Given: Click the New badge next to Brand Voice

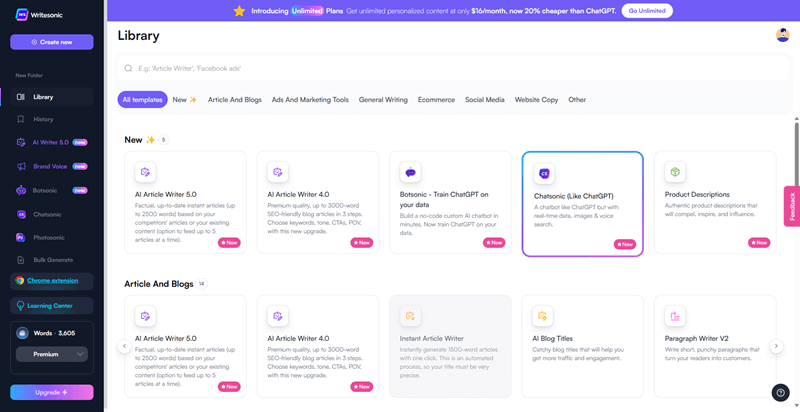Looking at the screenshot, I should click(80, 166).
